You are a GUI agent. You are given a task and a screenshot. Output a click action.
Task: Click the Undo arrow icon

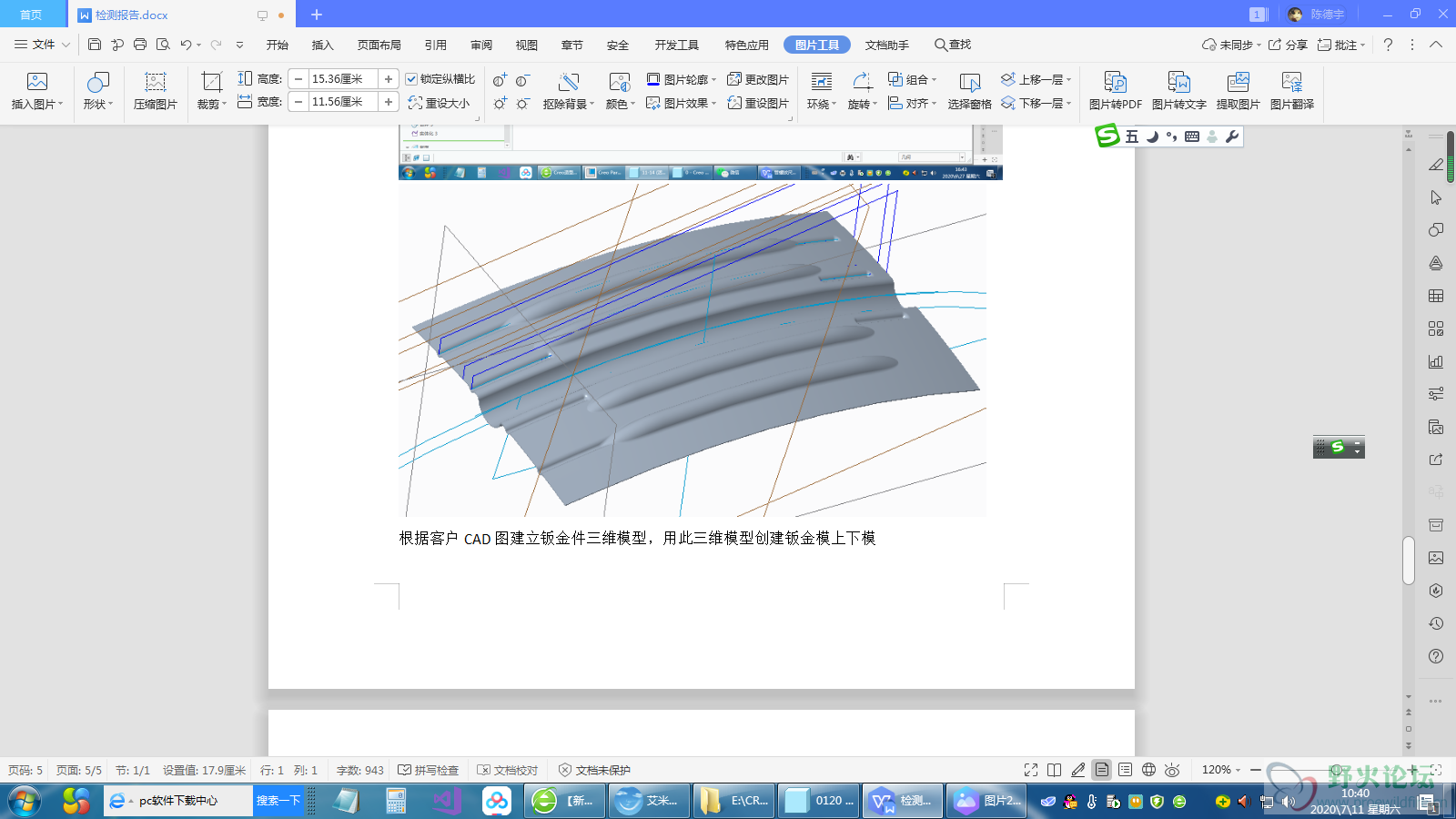[186, 45]
